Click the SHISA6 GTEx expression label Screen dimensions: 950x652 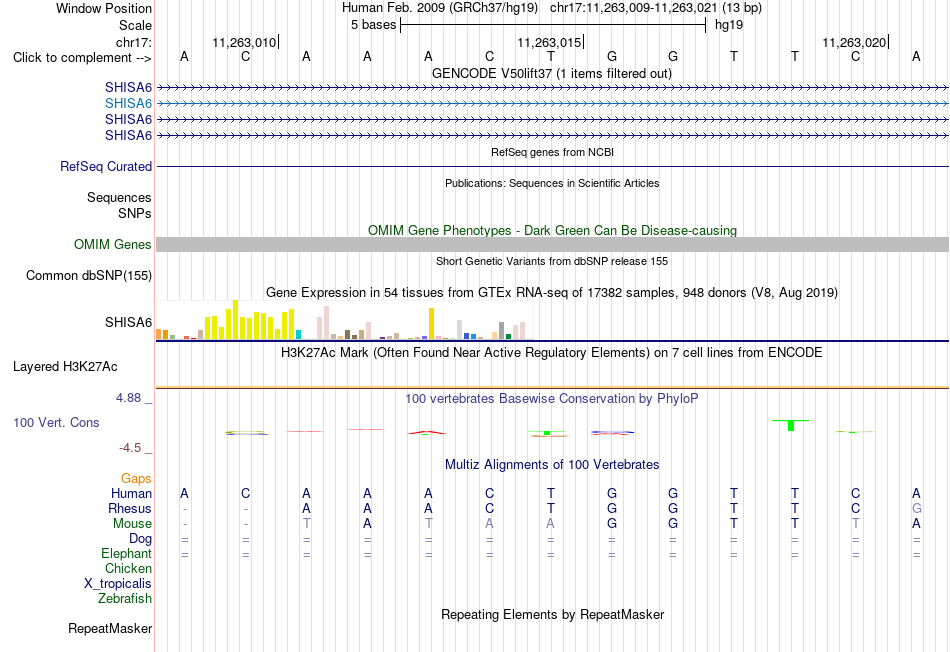(x=128, y=322)
